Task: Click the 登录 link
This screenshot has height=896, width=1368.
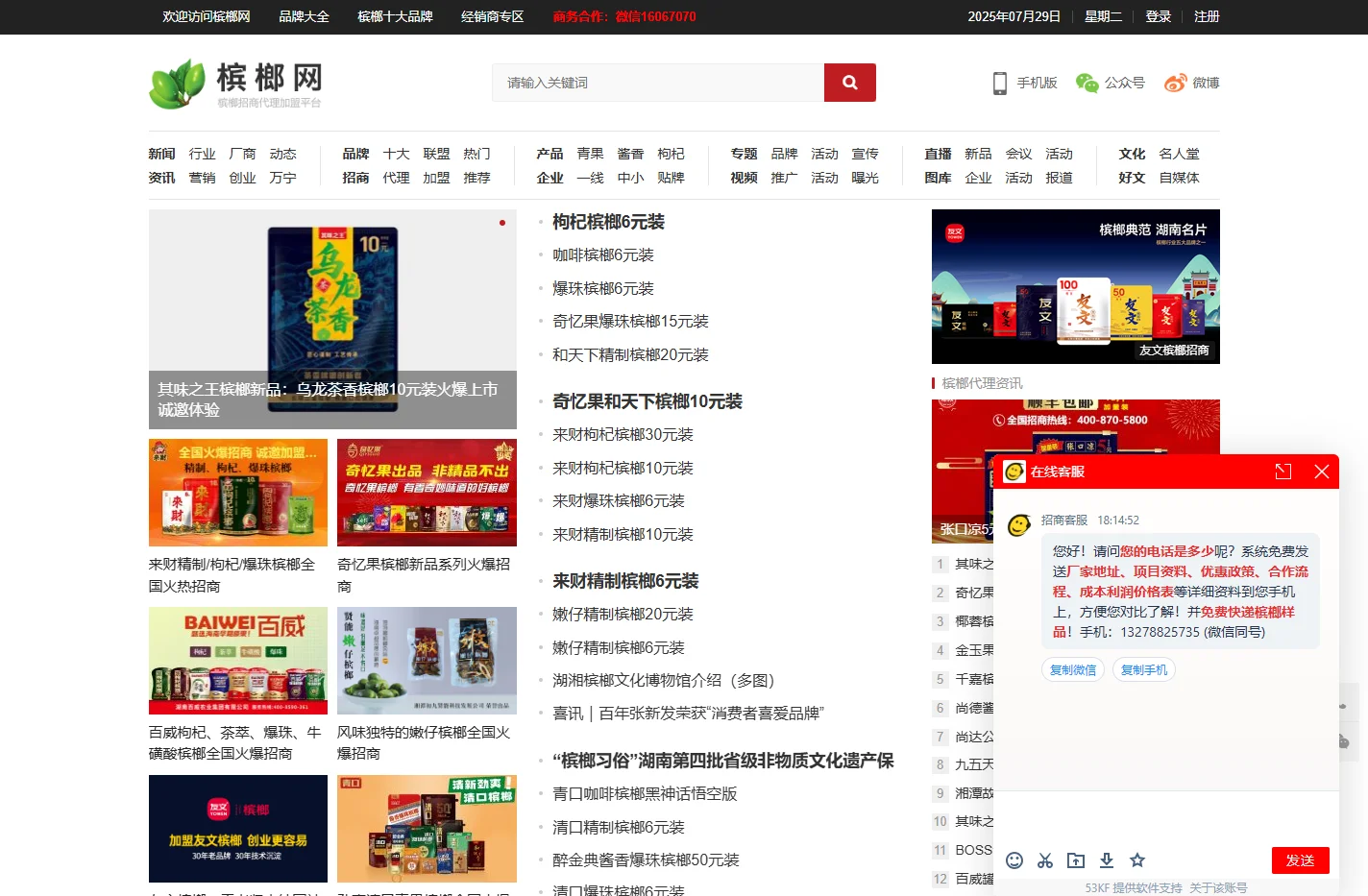Action: 1158,16
